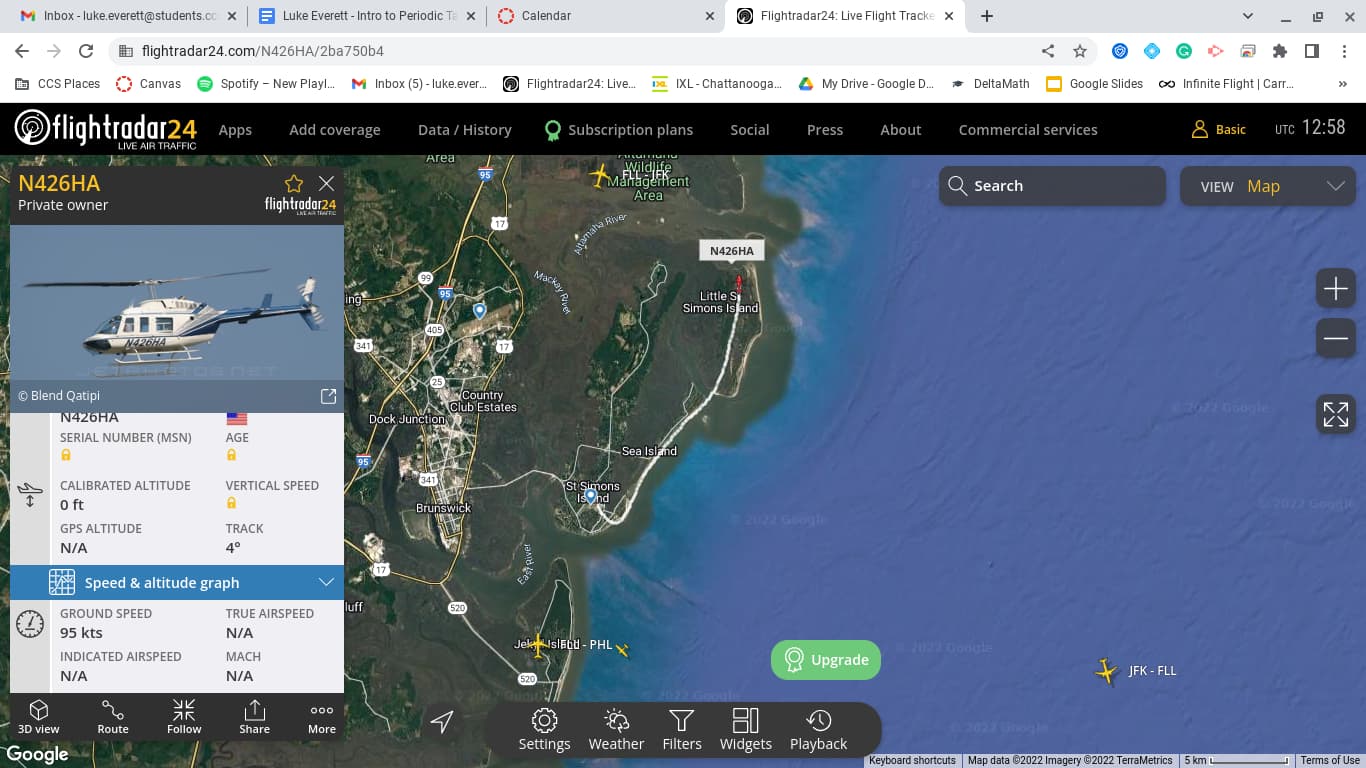Center map on my location arrow
The width and height of the screenshot is (1366, 768).
(x=442, y=721)
